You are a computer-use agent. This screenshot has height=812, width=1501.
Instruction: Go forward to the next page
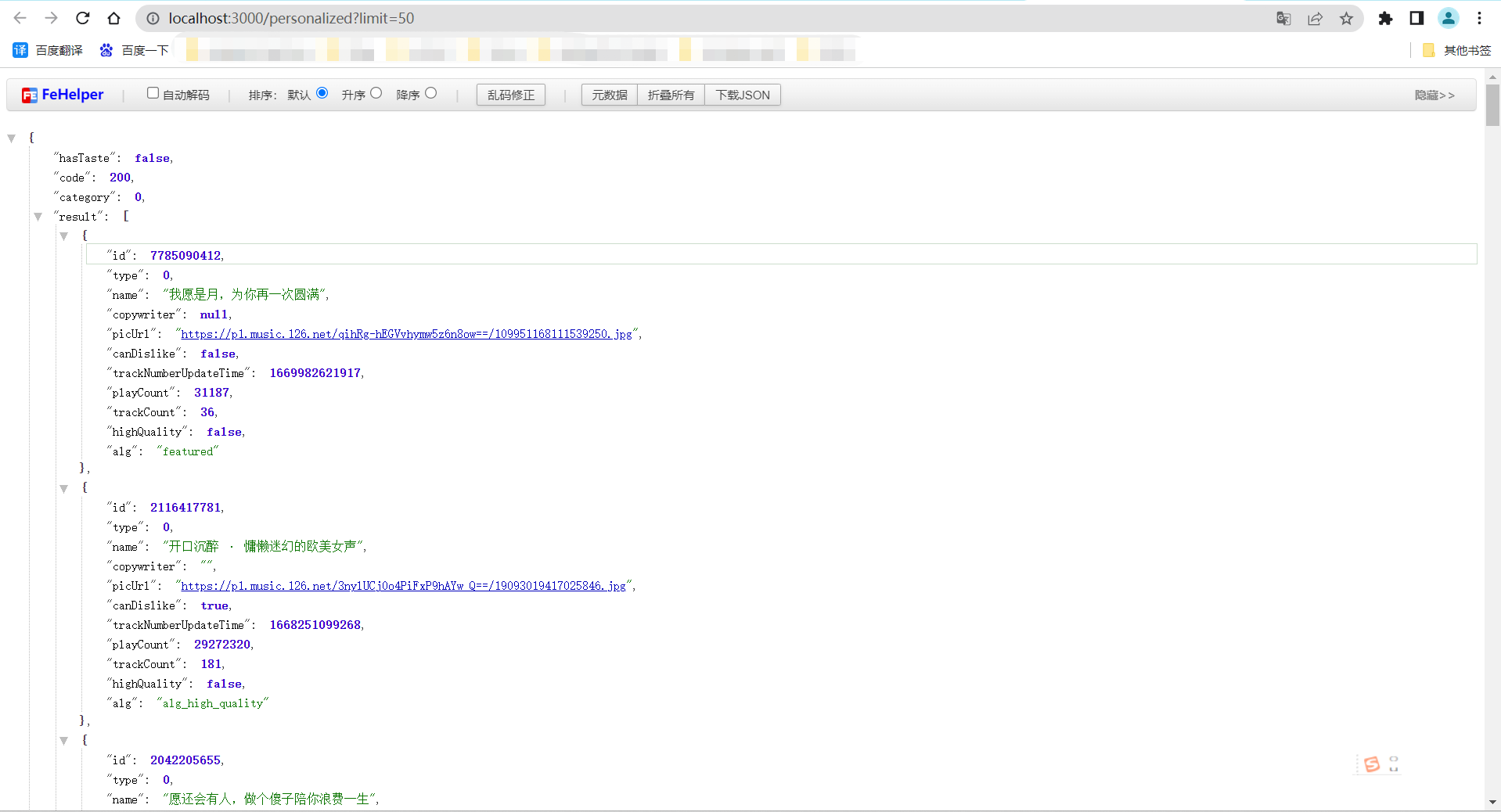[x=52, y=18]
